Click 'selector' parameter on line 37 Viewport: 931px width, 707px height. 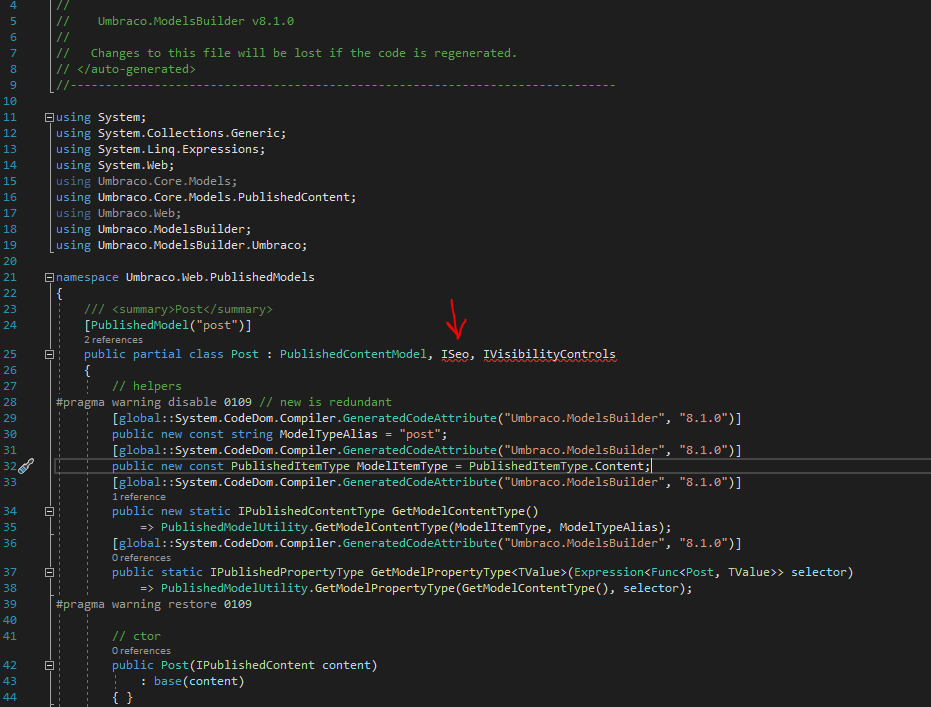tap(819, 572)
